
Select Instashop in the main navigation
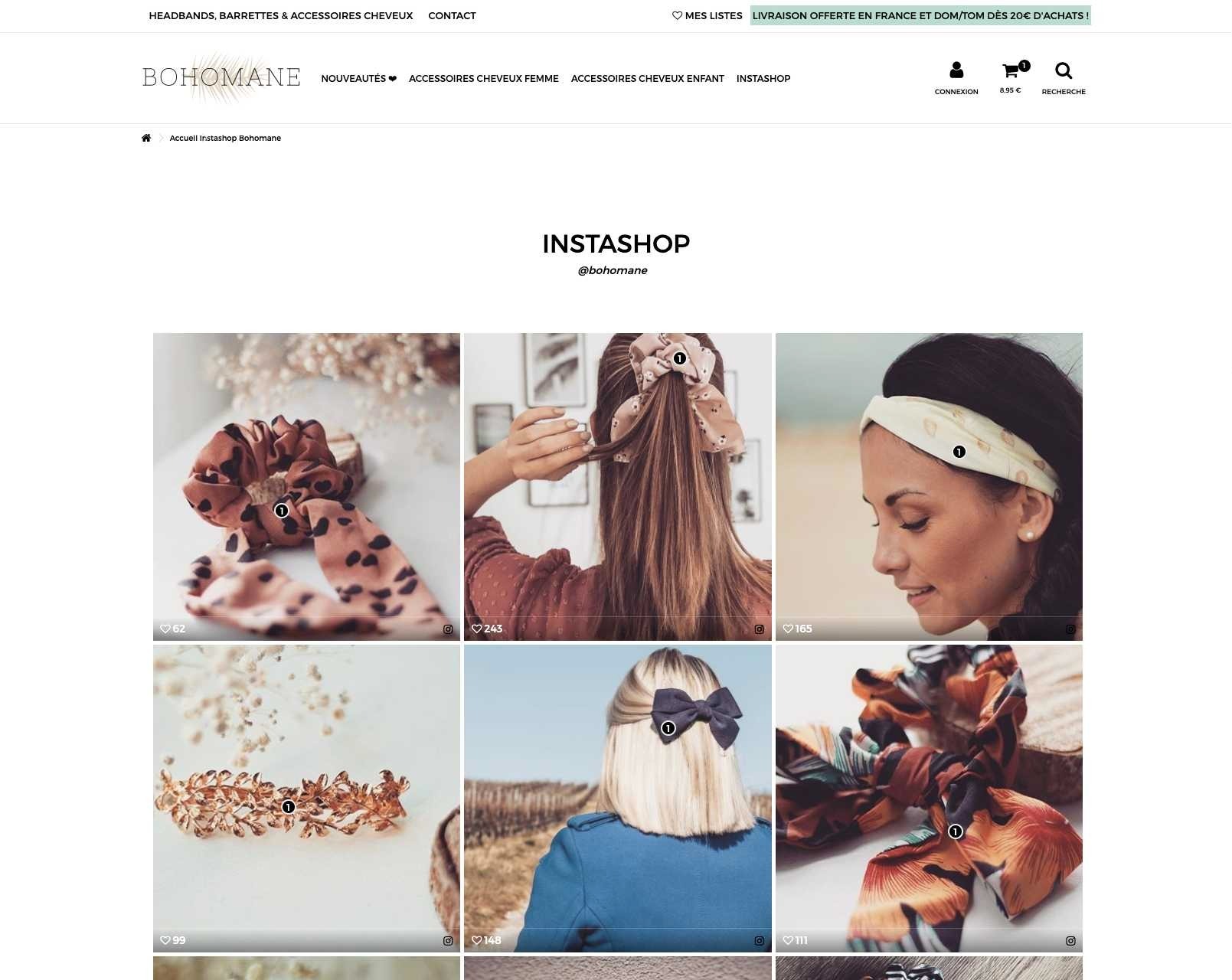(763, 78)
